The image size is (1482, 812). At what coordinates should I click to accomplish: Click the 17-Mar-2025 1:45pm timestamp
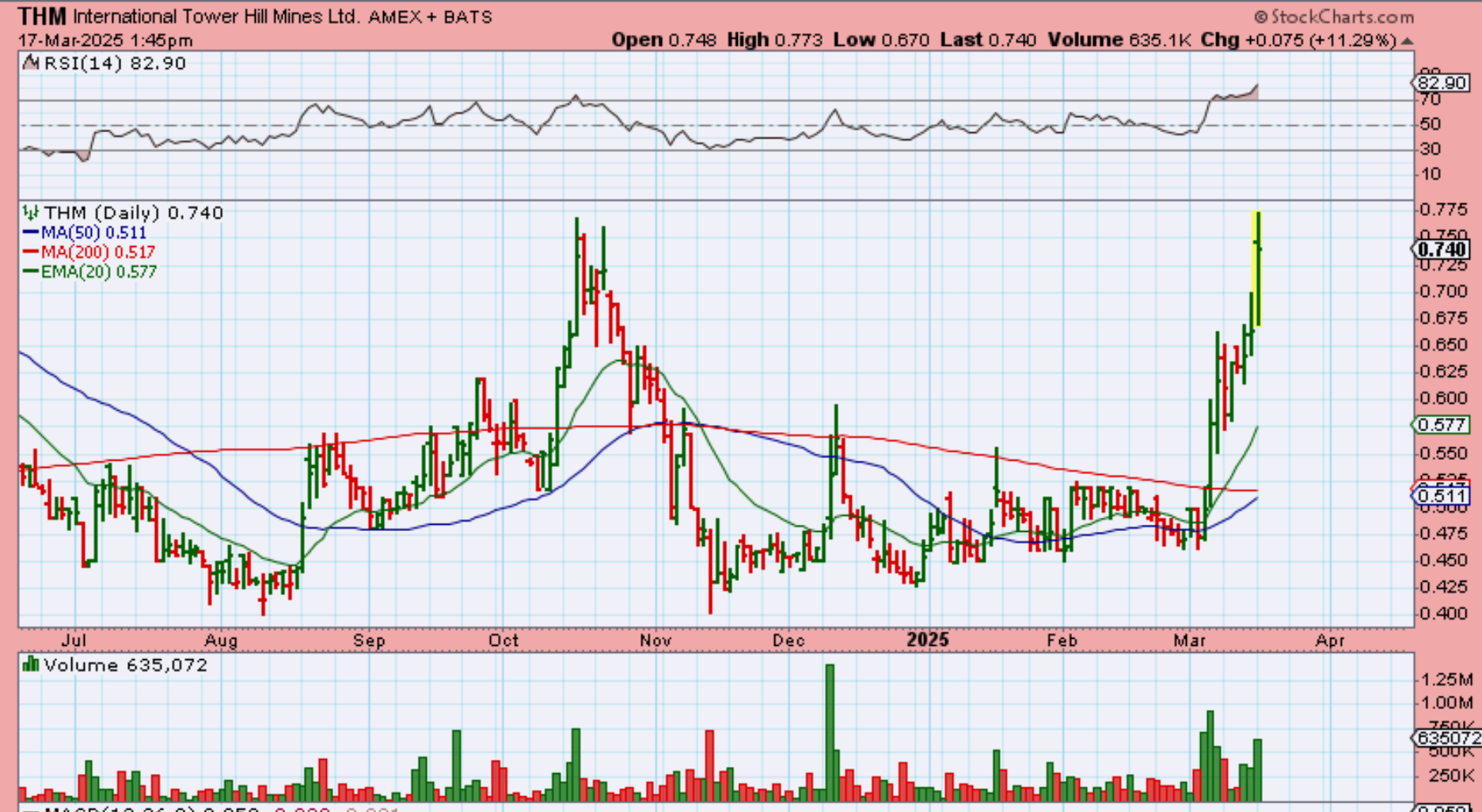tap(105, 40)
